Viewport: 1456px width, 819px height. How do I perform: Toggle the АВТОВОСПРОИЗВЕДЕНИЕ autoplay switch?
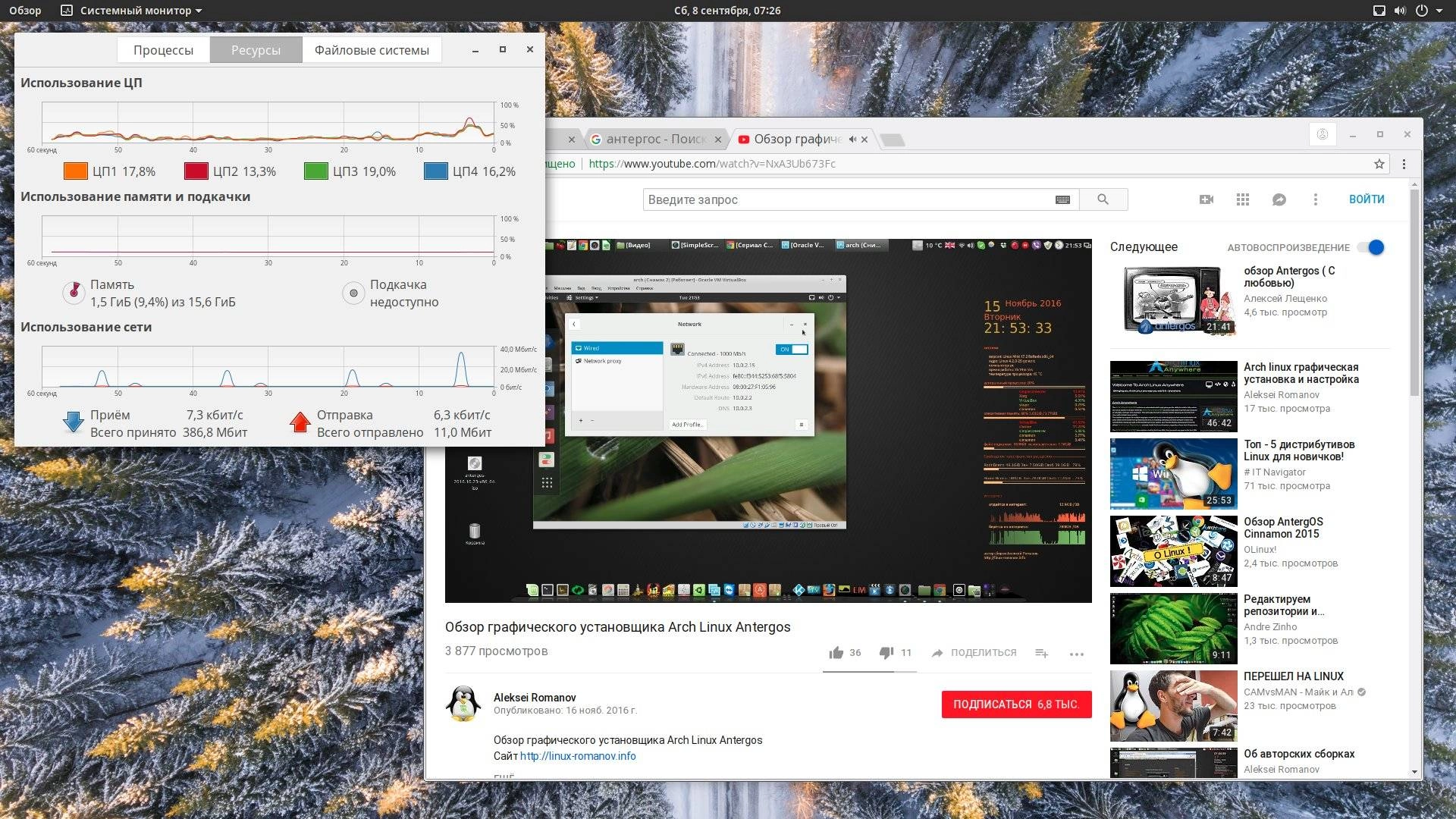[x=1371, y=247]
